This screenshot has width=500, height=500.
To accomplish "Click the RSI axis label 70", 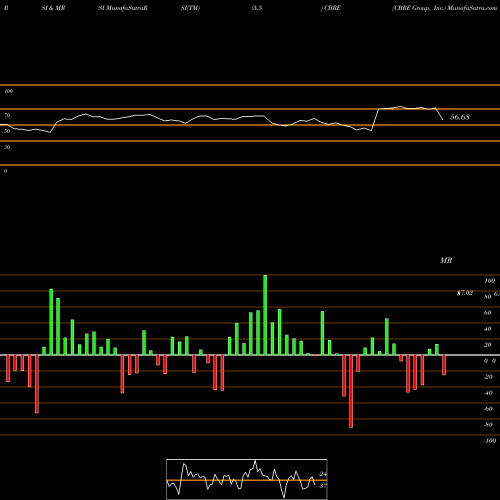I will (7, 115).
